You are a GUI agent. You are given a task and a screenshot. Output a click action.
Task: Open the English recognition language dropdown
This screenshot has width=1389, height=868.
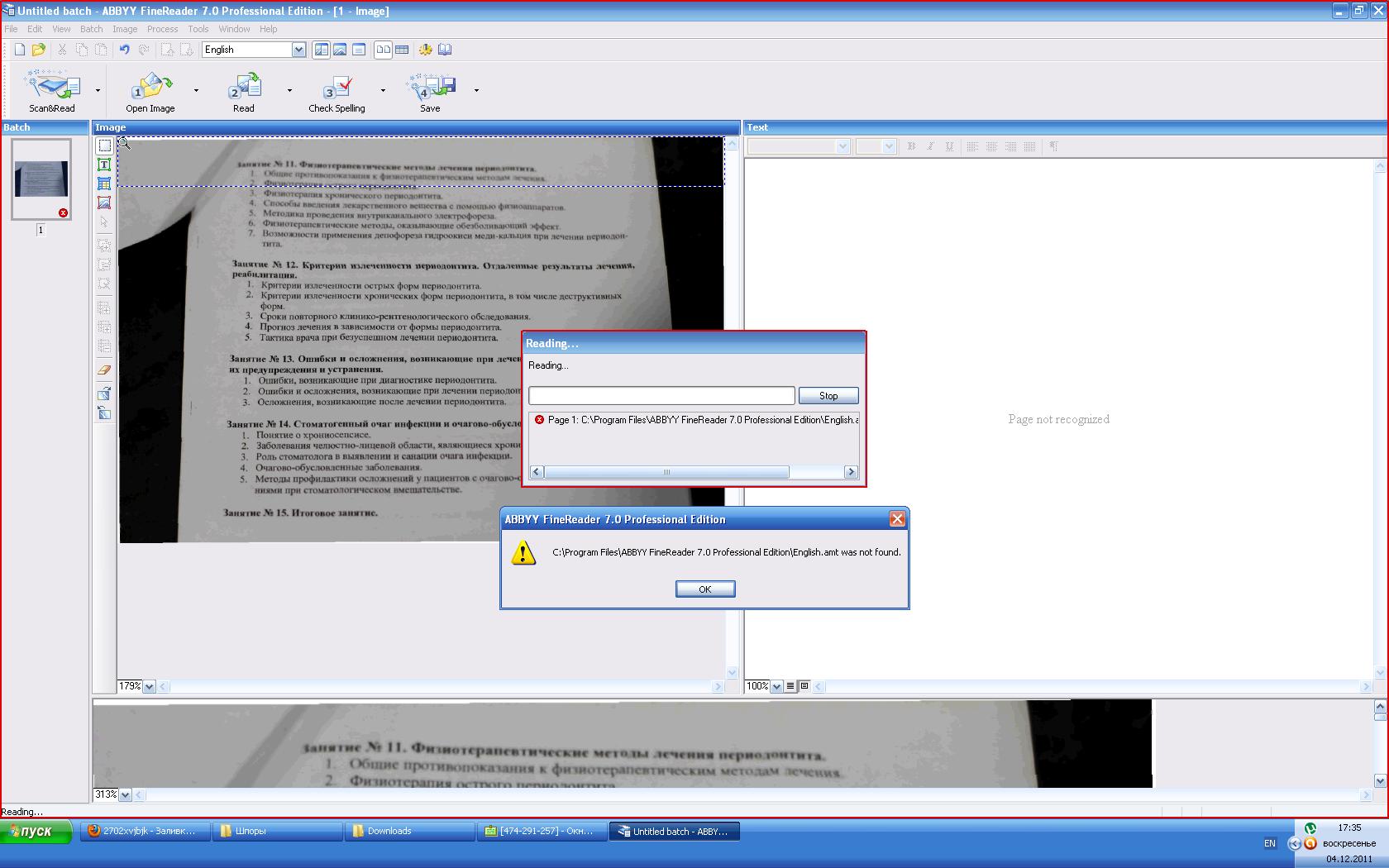[x=298, y=50]
